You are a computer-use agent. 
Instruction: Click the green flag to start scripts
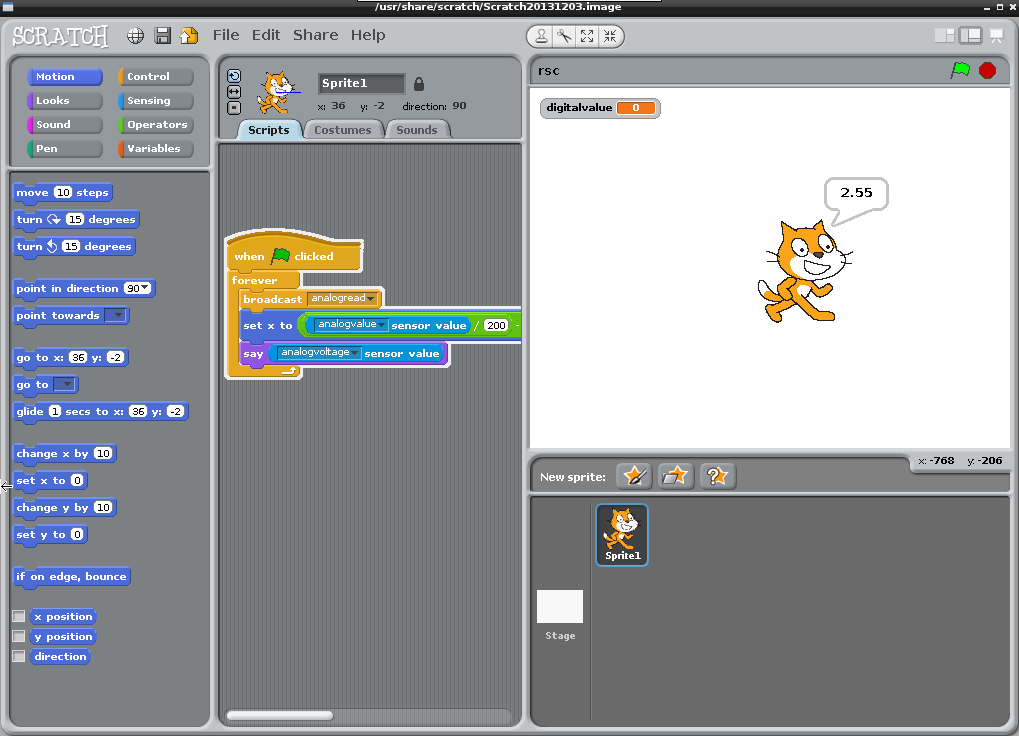point(960,70)
